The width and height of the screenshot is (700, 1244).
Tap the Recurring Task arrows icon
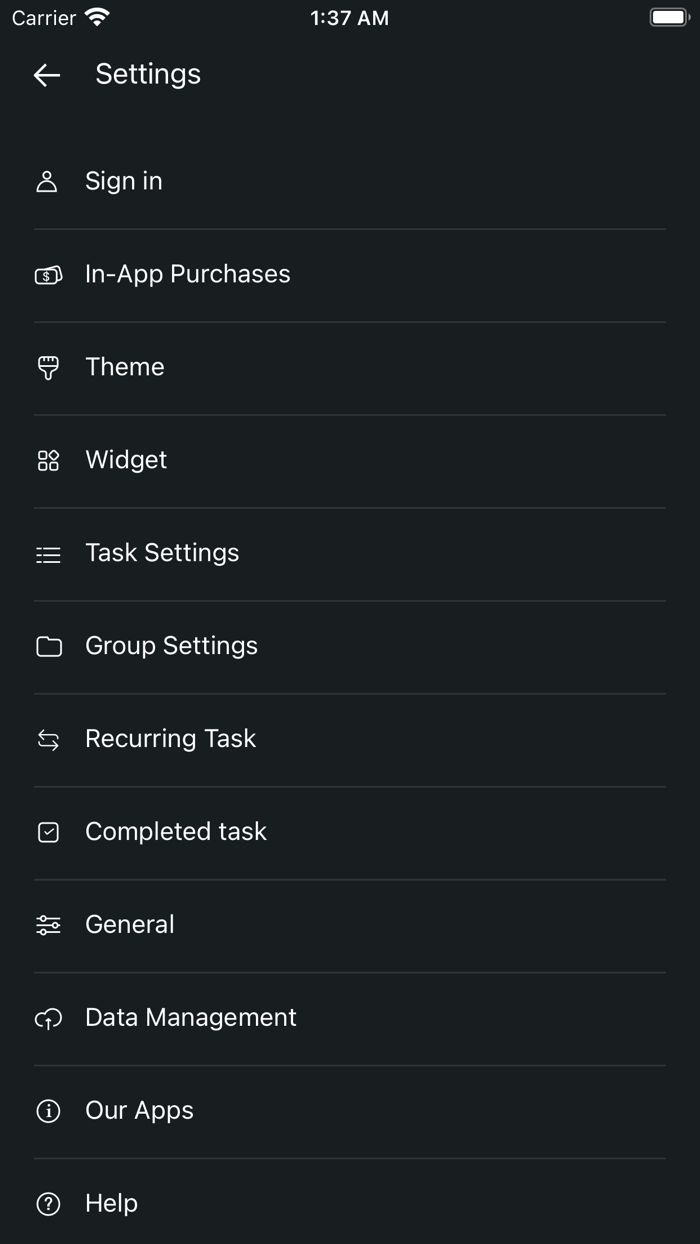coord(47,739)
